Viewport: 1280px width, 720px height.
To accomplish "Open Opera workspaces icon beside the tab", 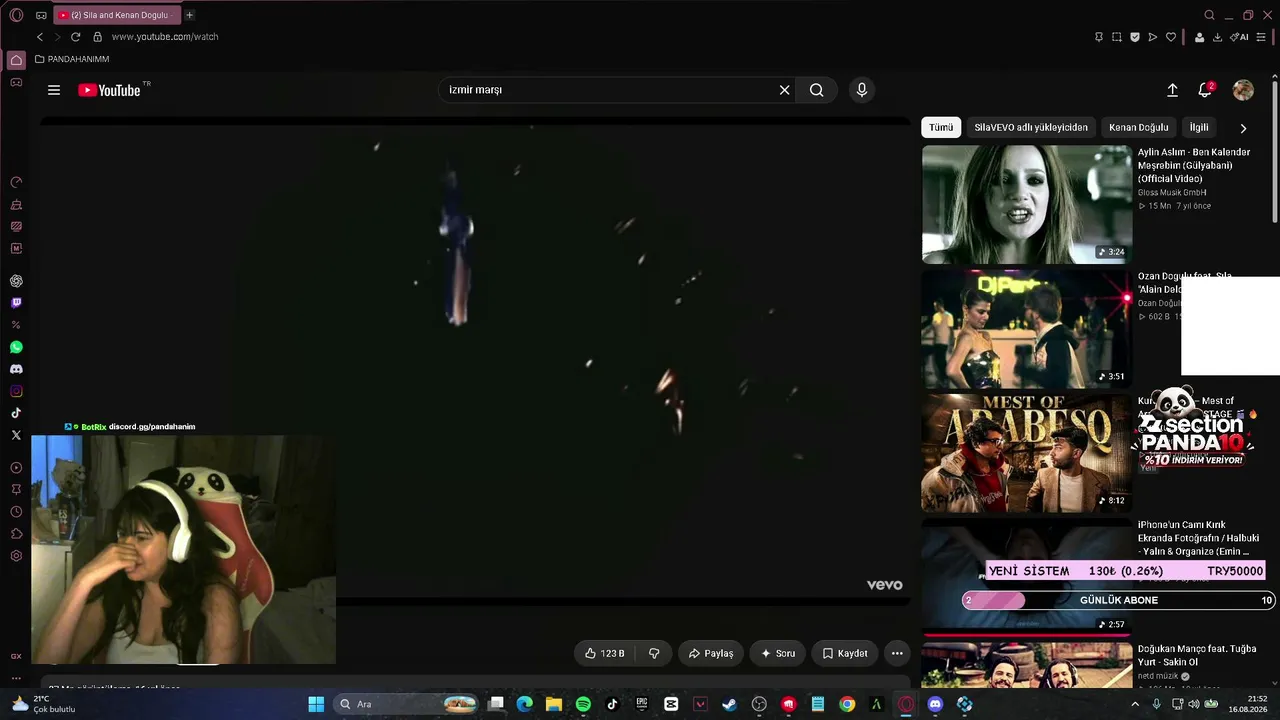I will tap(41, 15).
